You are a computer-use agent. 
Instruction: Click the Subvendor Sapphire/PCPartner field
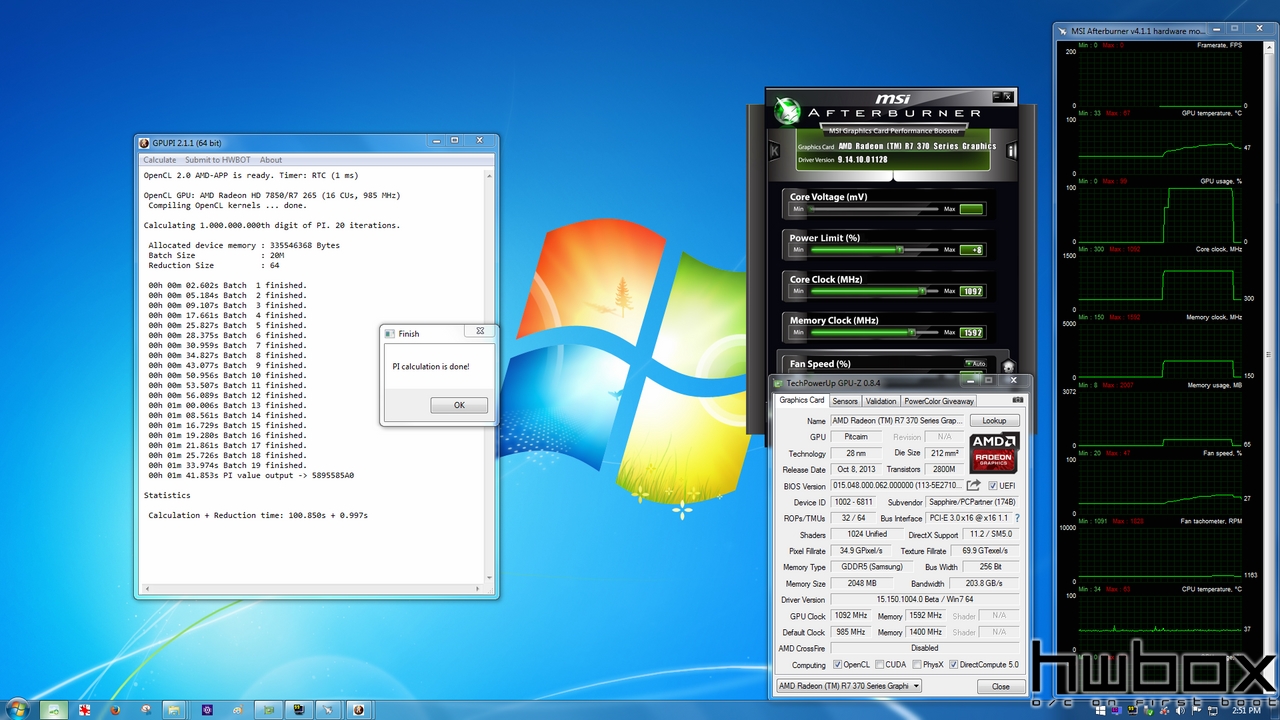972,502
